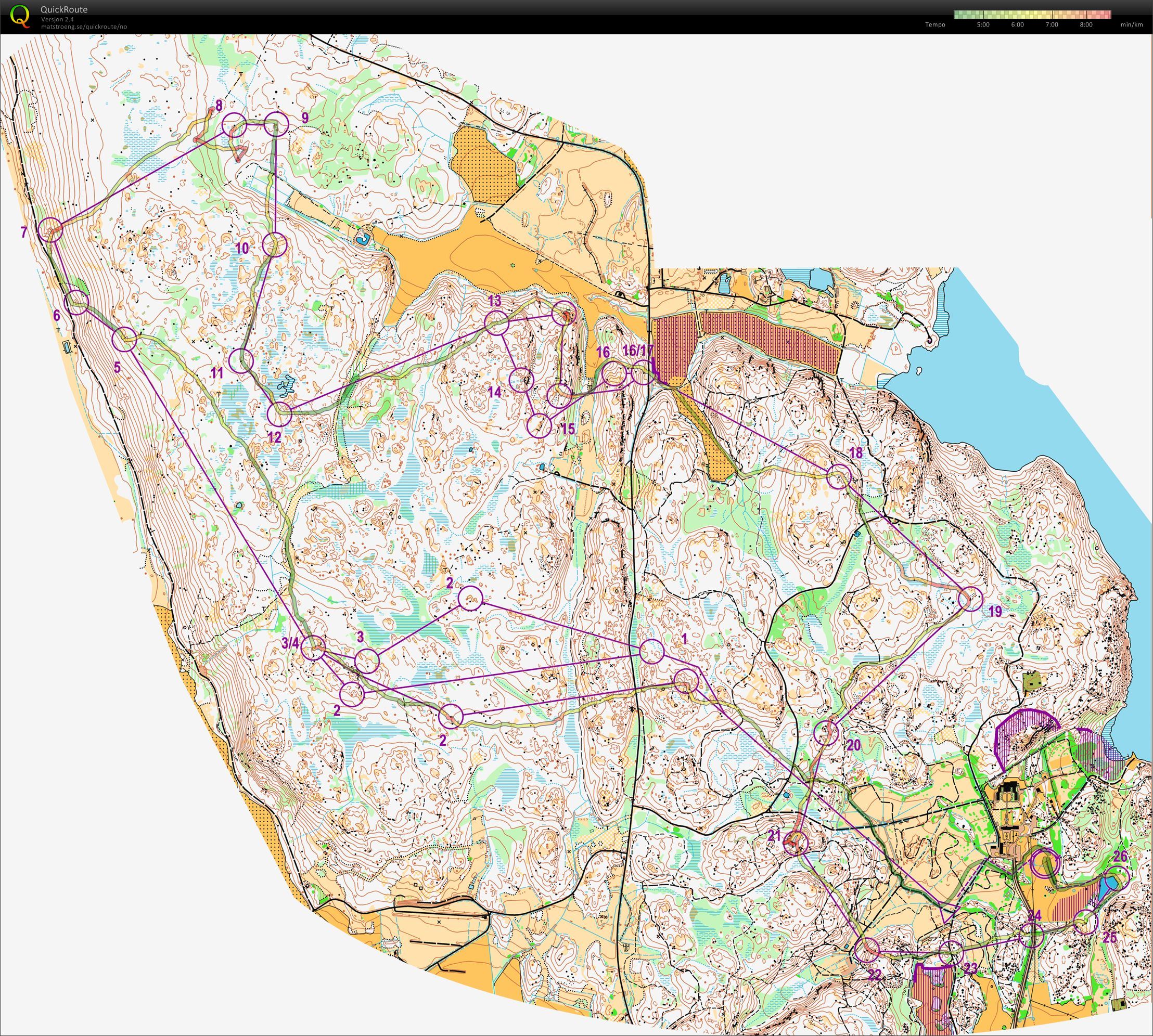Select control circle 18 on the map
This screenshot has width=1153, height=1036.
[x=838, y=476]
